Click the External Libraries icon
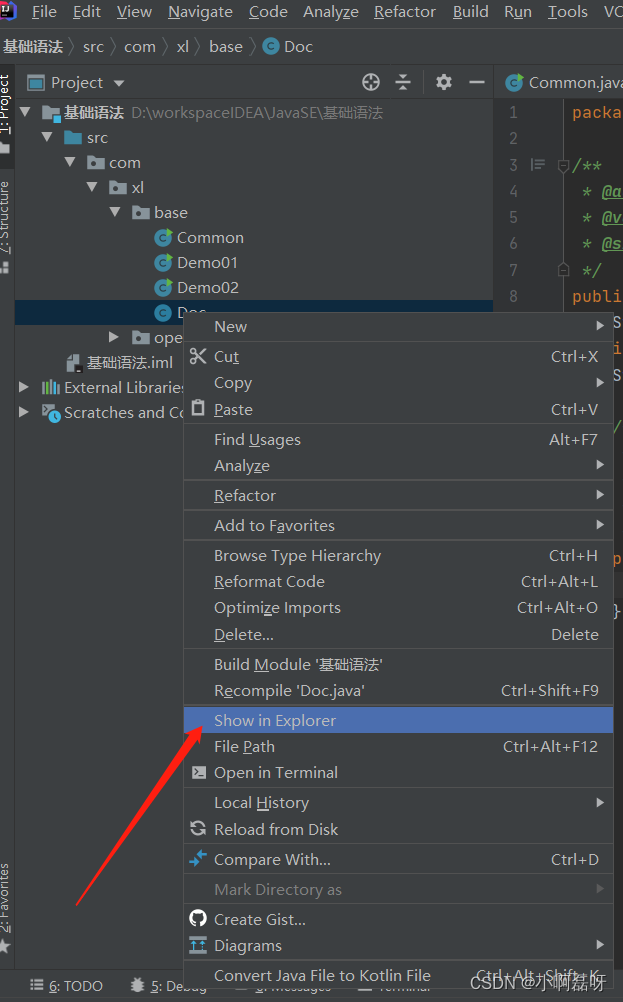623x1002 pixels. pyautogui.click(x=50, y=387)
